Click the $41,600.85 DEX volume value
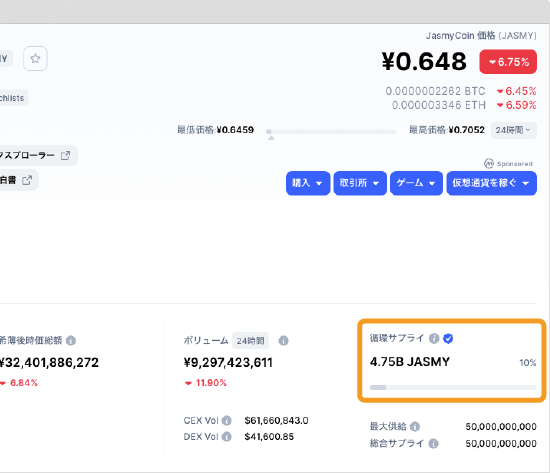Image resolution: width=550 pixels, height=473 pixels. coord(269,437)
